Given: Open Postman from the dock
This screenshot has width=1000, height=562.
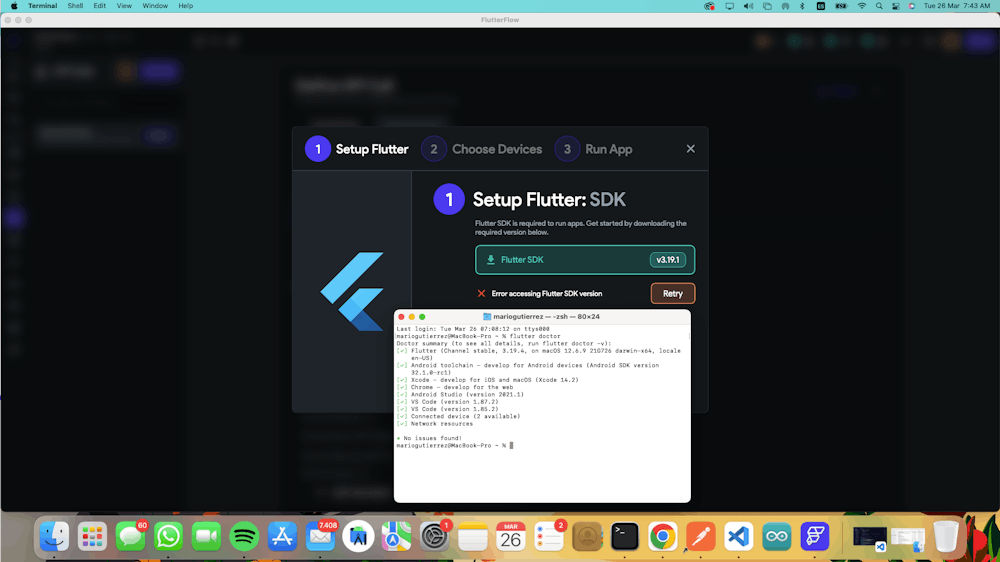Looking at the screenshot, I should pyautogui.click(x=700, y=536).
